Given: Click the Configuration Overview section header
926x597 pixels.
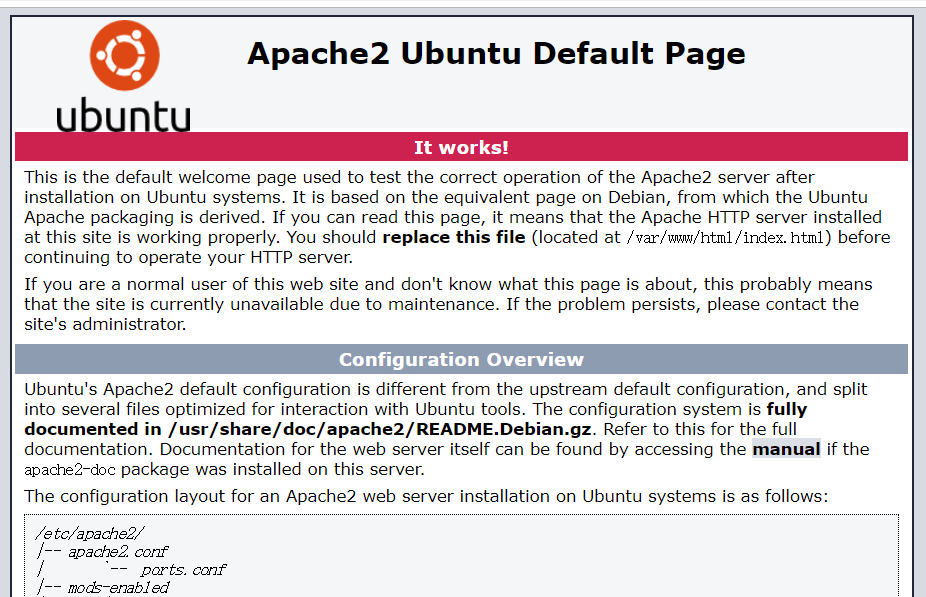Looking at the screenshot, I should click(x=461, y=359).
